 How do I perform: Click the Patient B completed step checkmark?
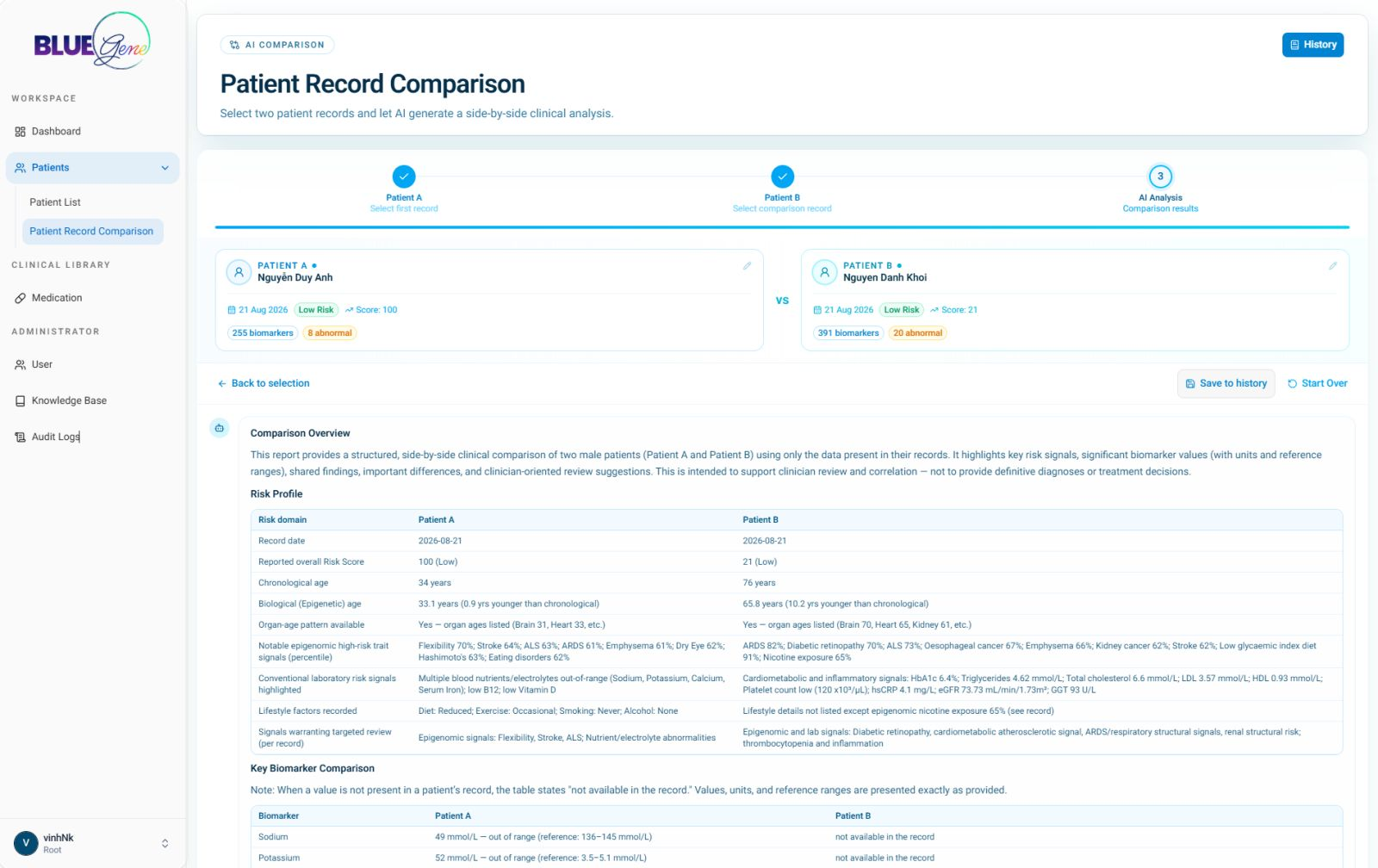pyautogui.click(x=782, y=177)
